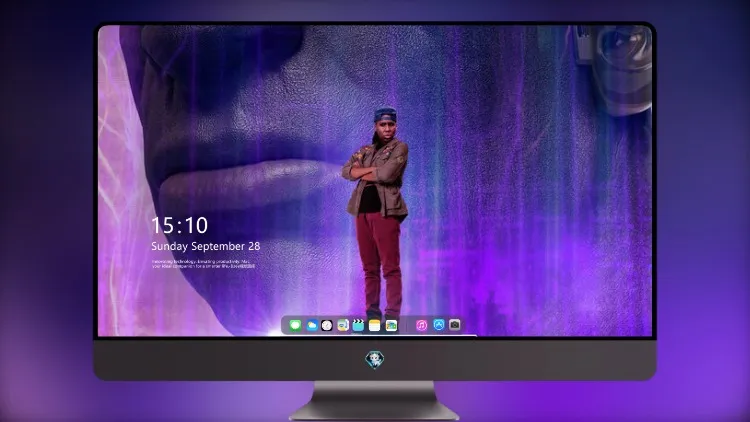Click the Sunday September 28 date text

click(x=206, y=246)
